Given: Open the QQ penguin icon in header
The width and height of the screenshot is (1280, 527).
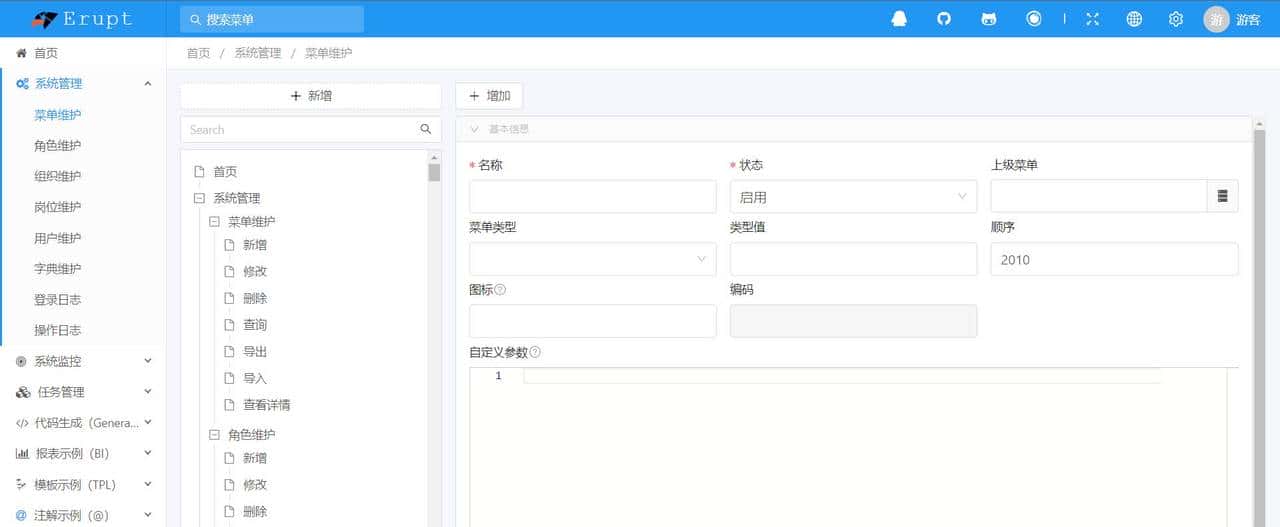Looking at the screenshot, I should click(899, 19).
